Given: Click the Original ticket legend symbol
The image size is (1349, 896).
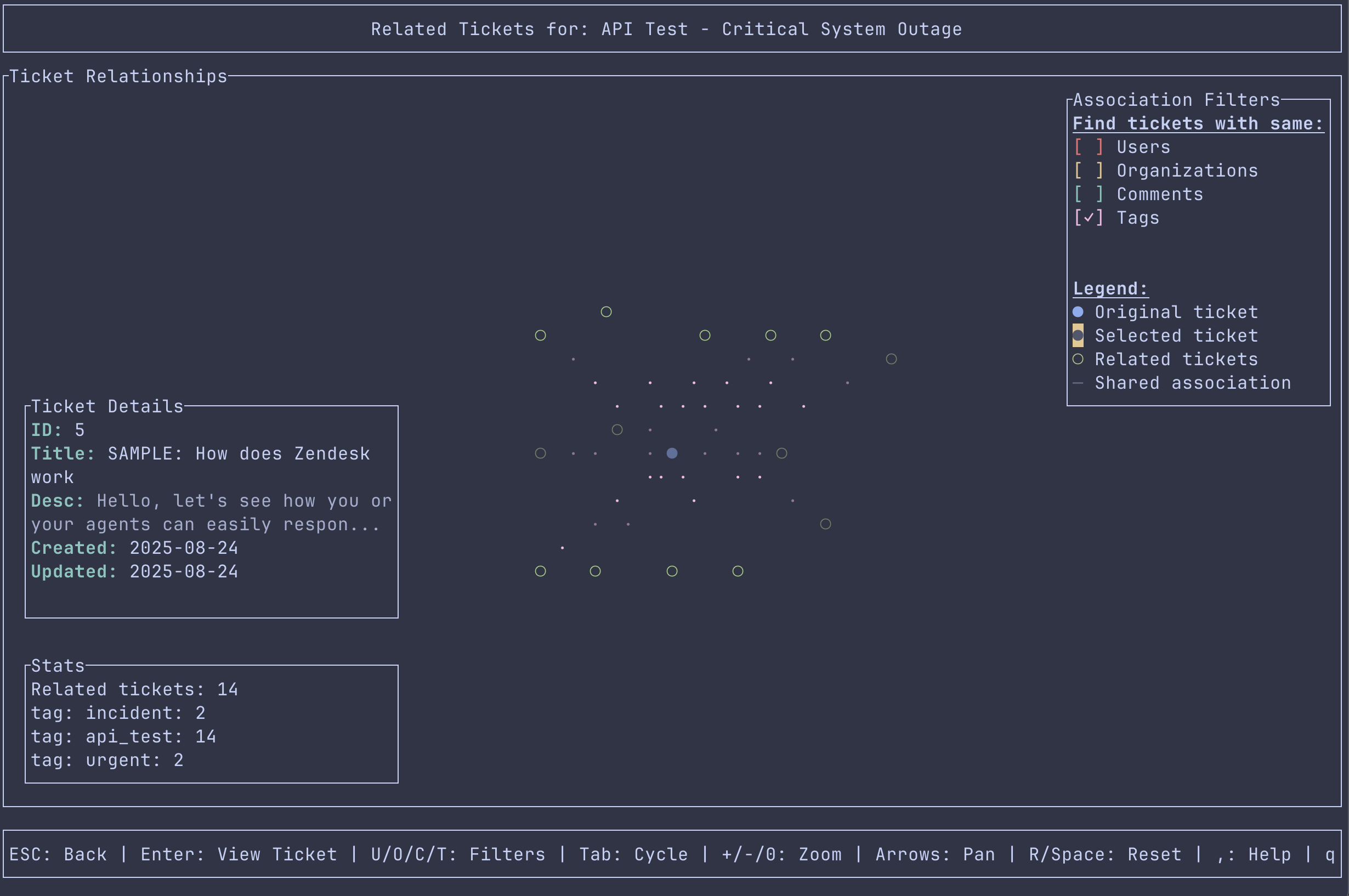Looking at the screenshot, I should pyautogui.click(x=1078, y=311).
